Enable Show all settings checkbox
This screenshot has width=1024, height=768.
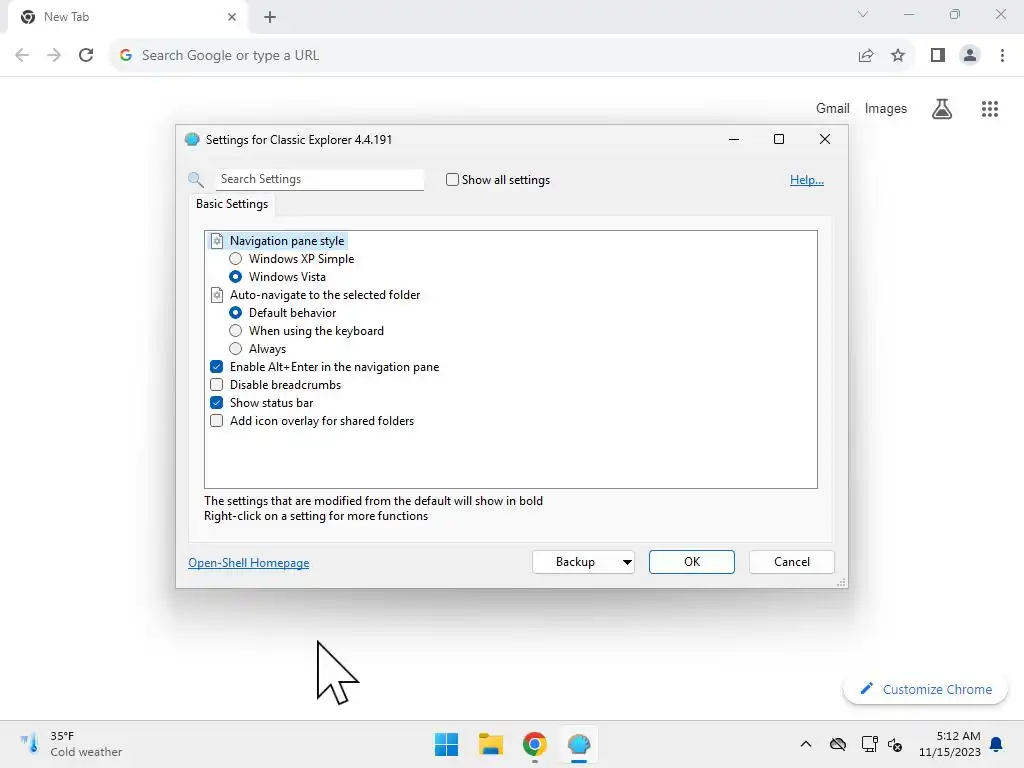(452, 180)
